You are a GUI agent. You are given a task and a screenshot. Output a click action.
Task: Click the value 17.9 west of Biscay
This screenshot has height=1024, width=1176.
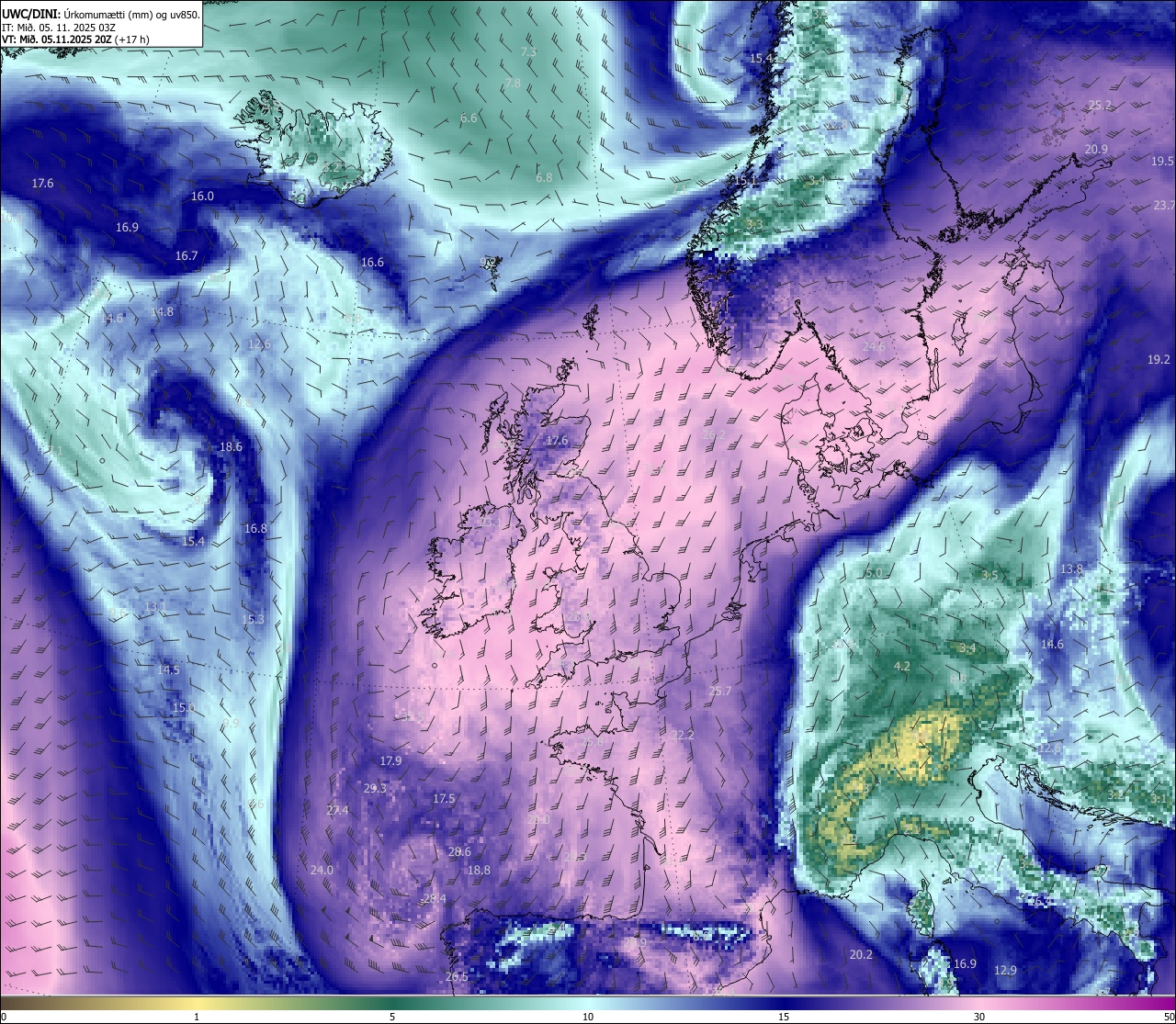click(x=390, y=761)
